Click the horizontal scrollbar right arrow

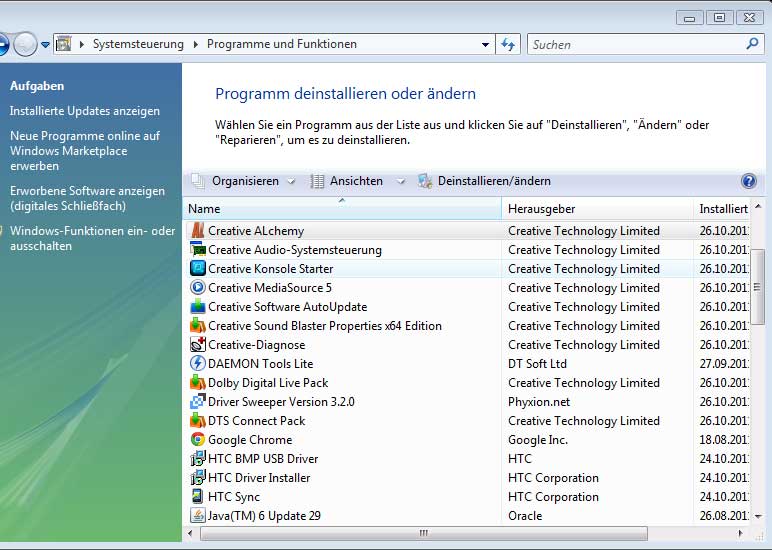(x=740, y=533)
